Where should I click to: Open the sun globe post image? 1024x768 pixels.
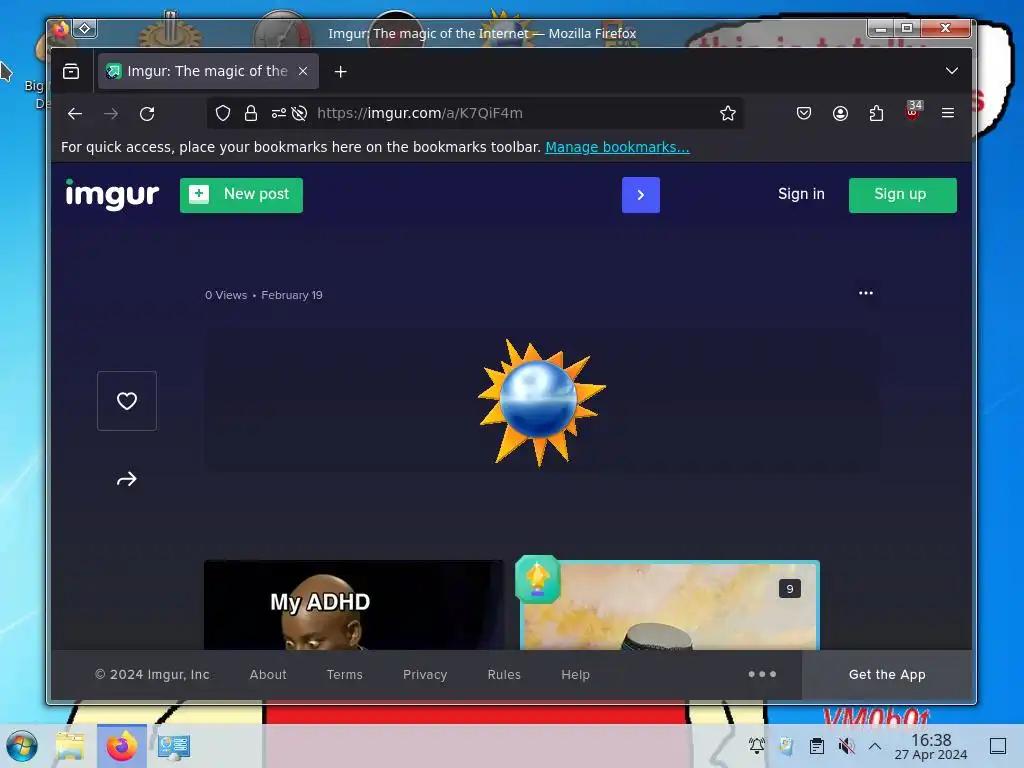(x=541, y=402)
